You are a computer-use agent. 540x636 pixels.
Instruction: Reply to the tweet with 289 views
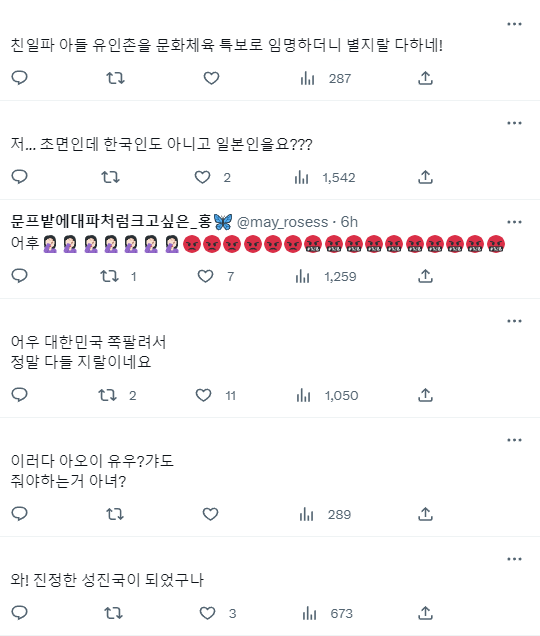point(19,514)
